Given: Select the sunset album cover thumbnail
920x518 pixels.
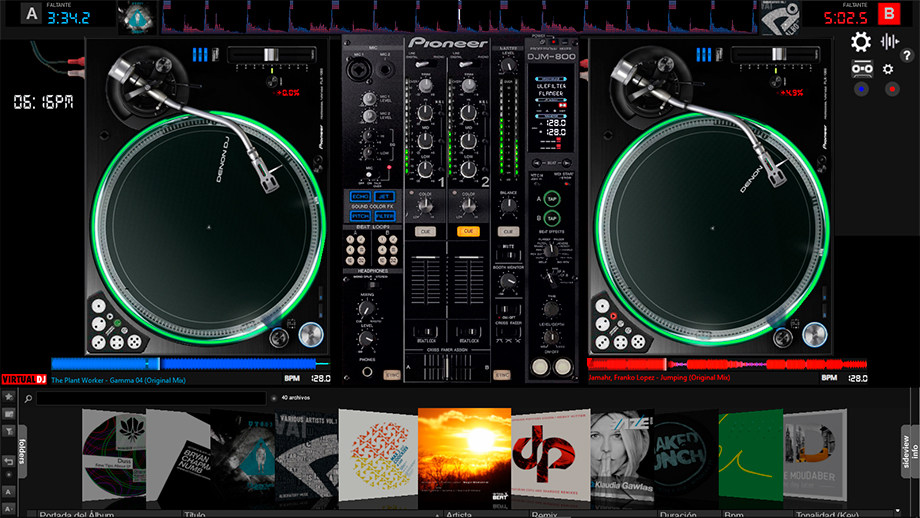Looking at the screenshot, I should pyautogui.click(x=464, y=456).
